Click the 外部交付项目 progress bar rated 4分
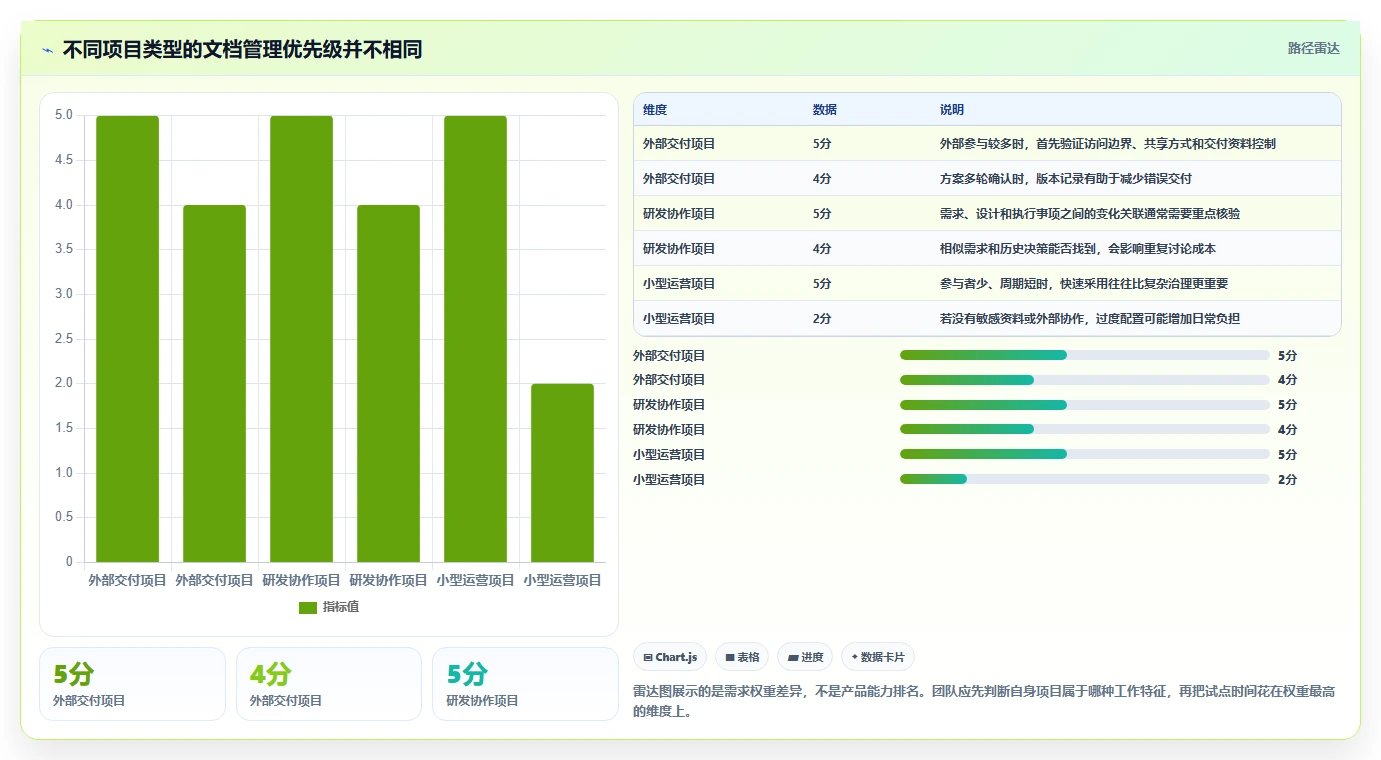 click(1084, 380)
